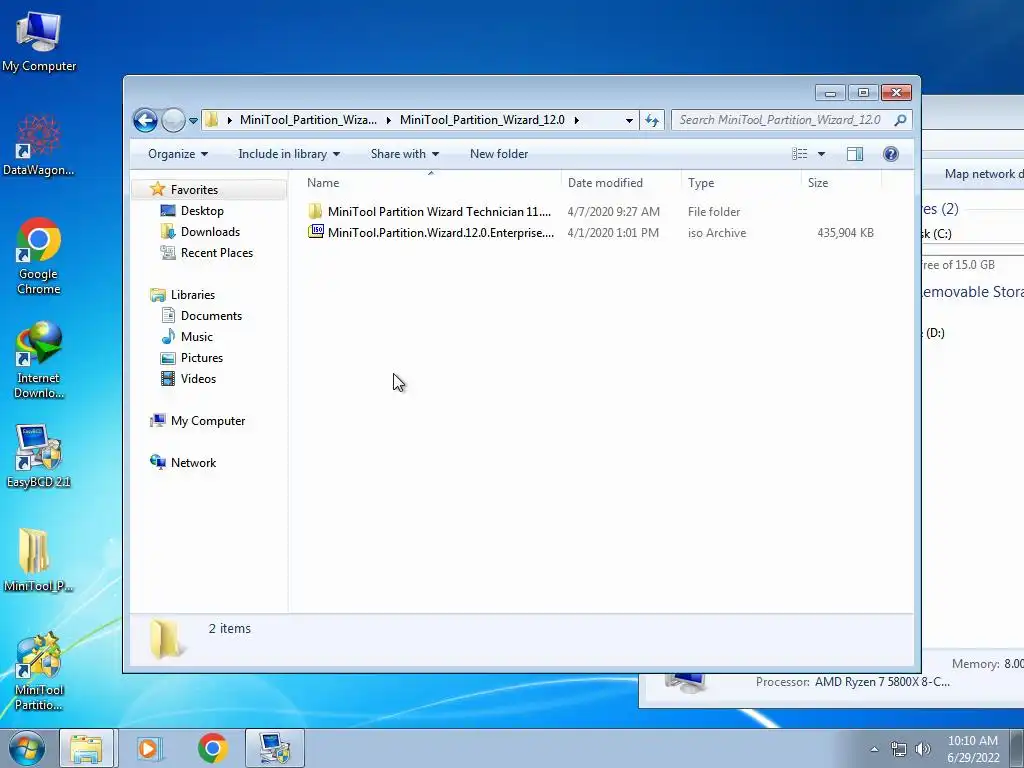Expand the view options dropdown arrow

click(x=822, y=154)
